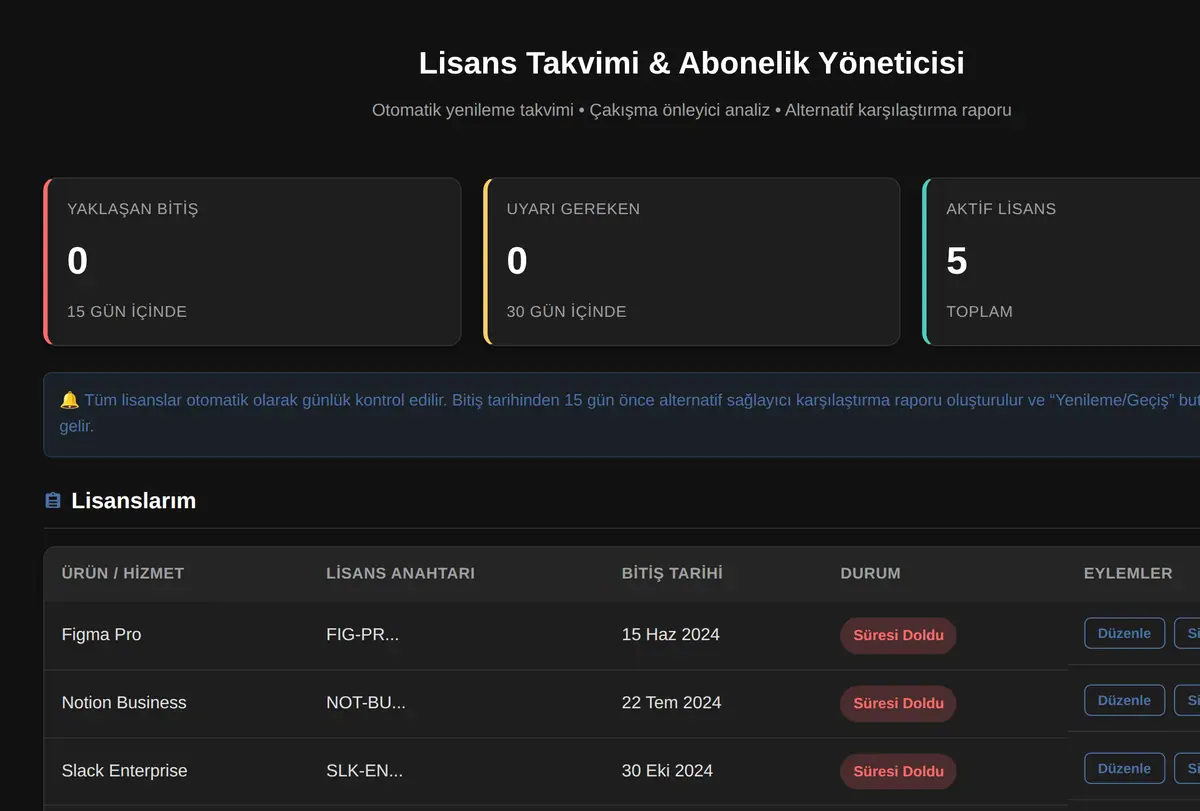Screen dimensions: 1200x811
Task: Click the Lisans Anahtarı column header
Action: click(400, 573)
